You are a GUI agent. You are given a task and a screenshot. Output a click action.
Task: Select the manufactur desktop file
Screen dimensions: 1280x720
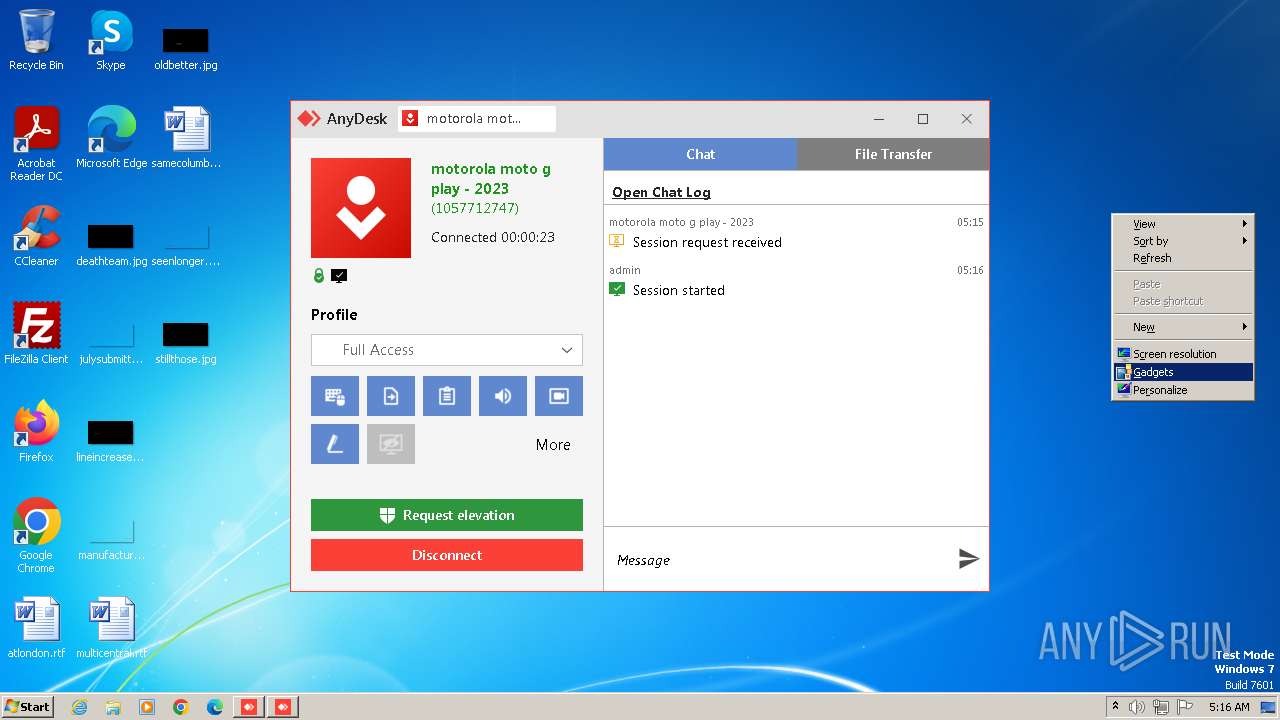111,538
